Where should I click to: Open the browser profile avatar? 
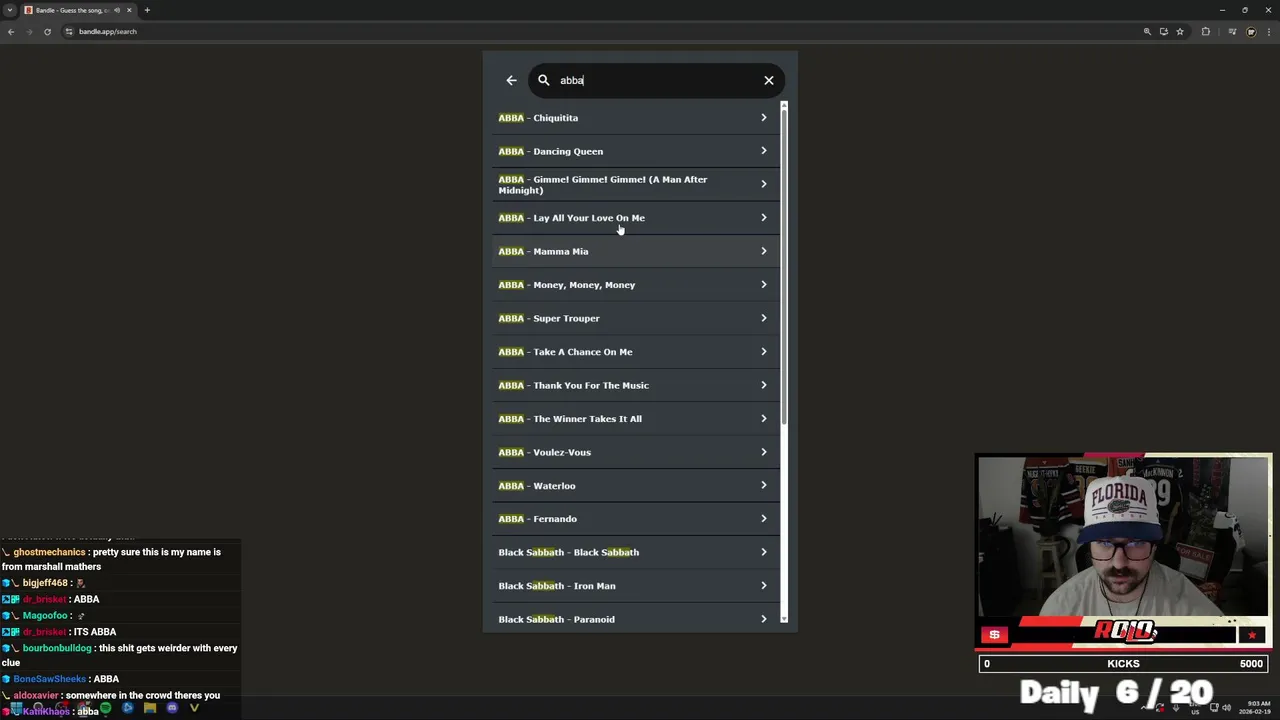coord(1251,32)
